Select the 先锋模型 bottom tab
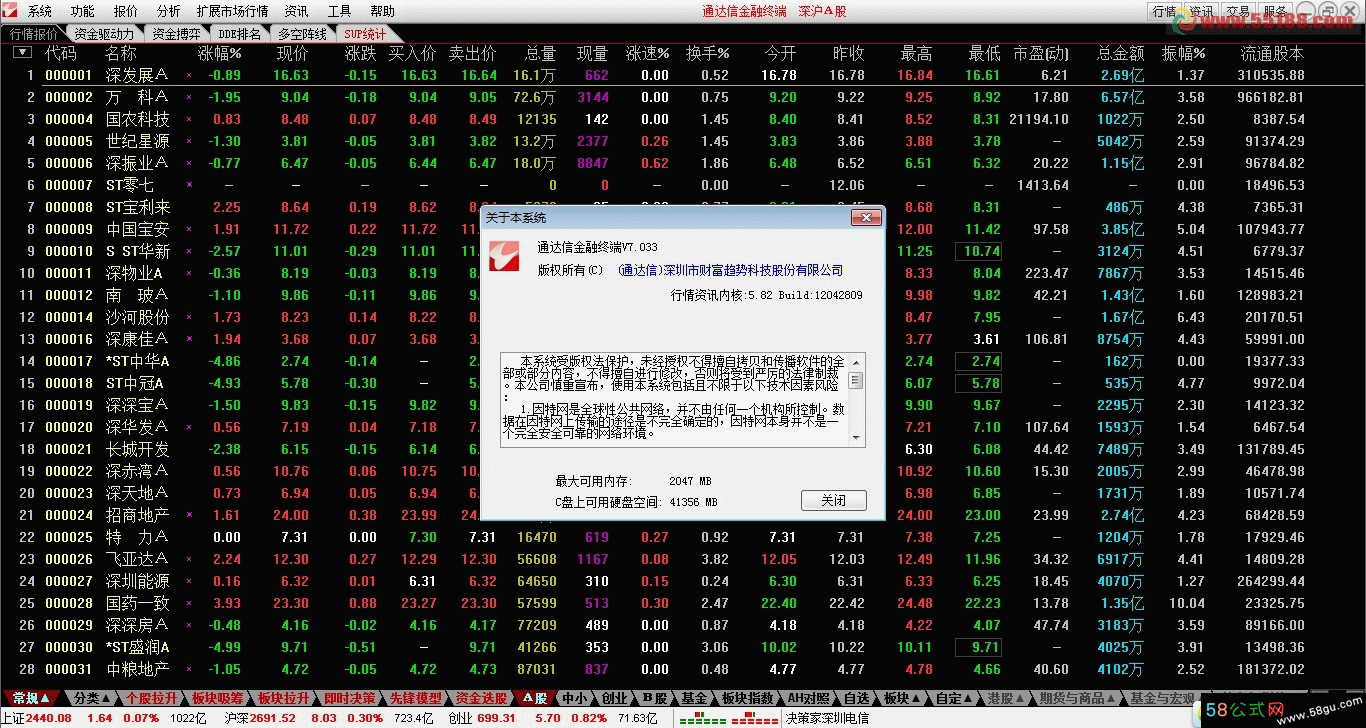 tap(415, 698)
